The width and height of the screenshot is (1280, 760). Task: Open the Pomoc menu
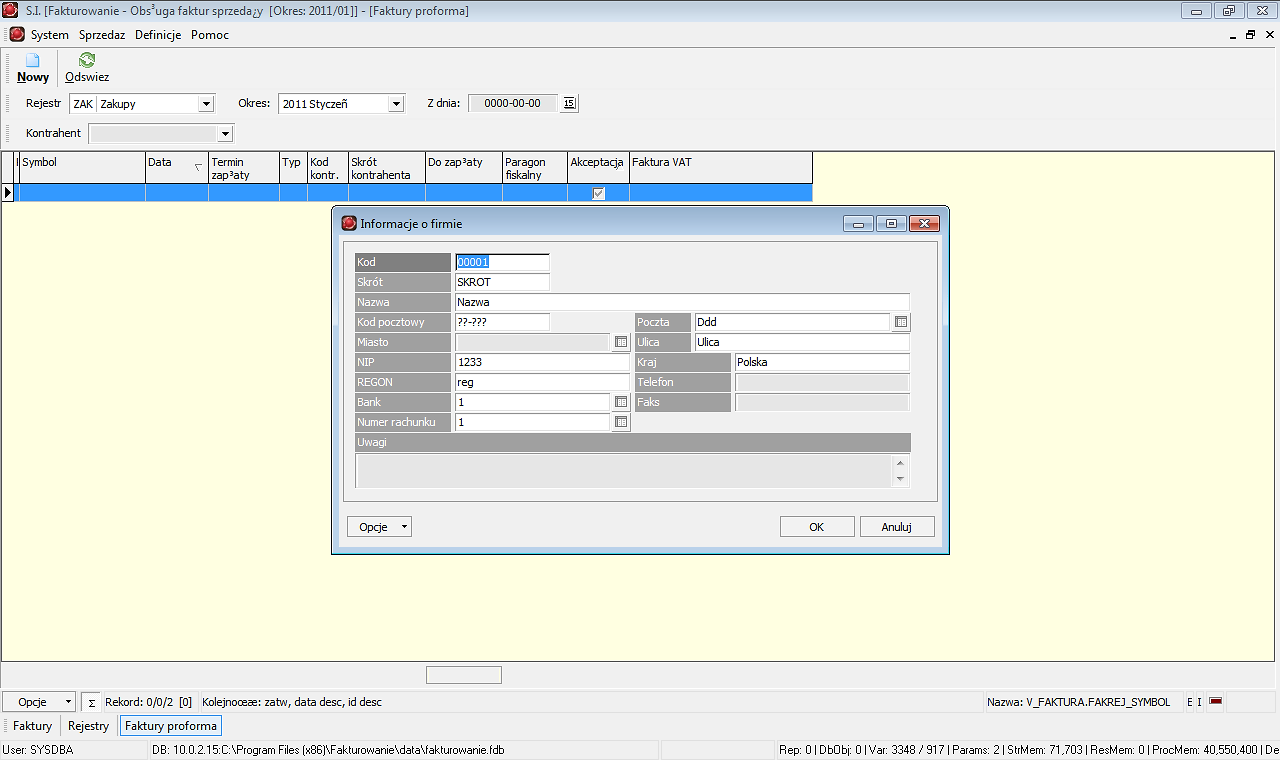tap(210, 35)
